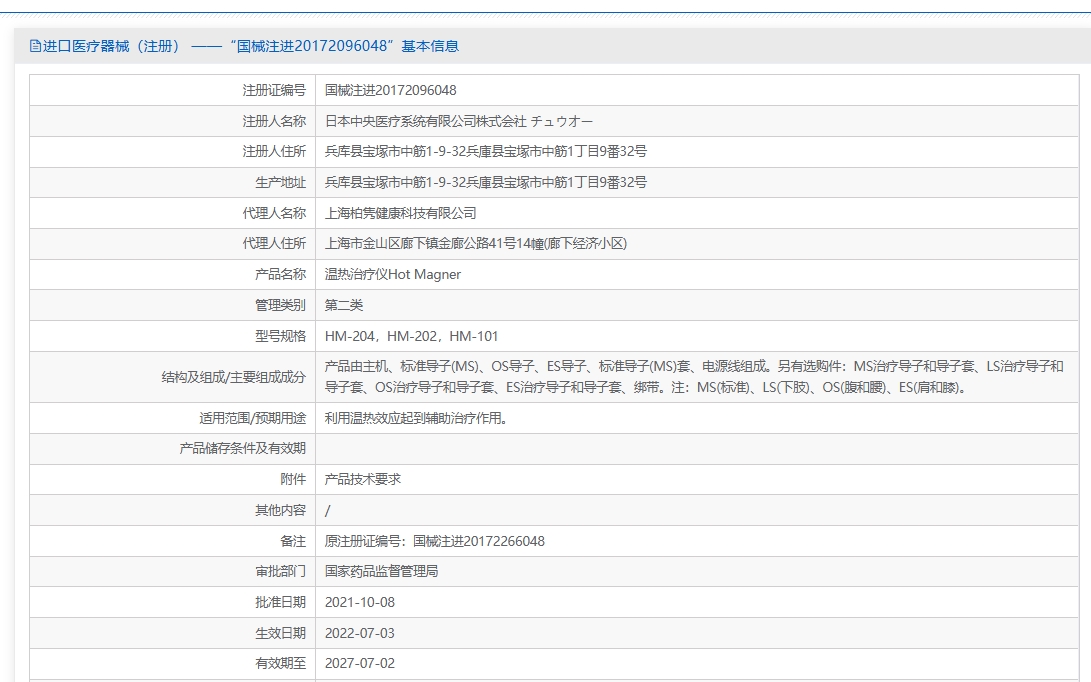
Task: Click the 结构及组成/主要组成成分 label
Action: pyautogui.click(x=234, y=377)
